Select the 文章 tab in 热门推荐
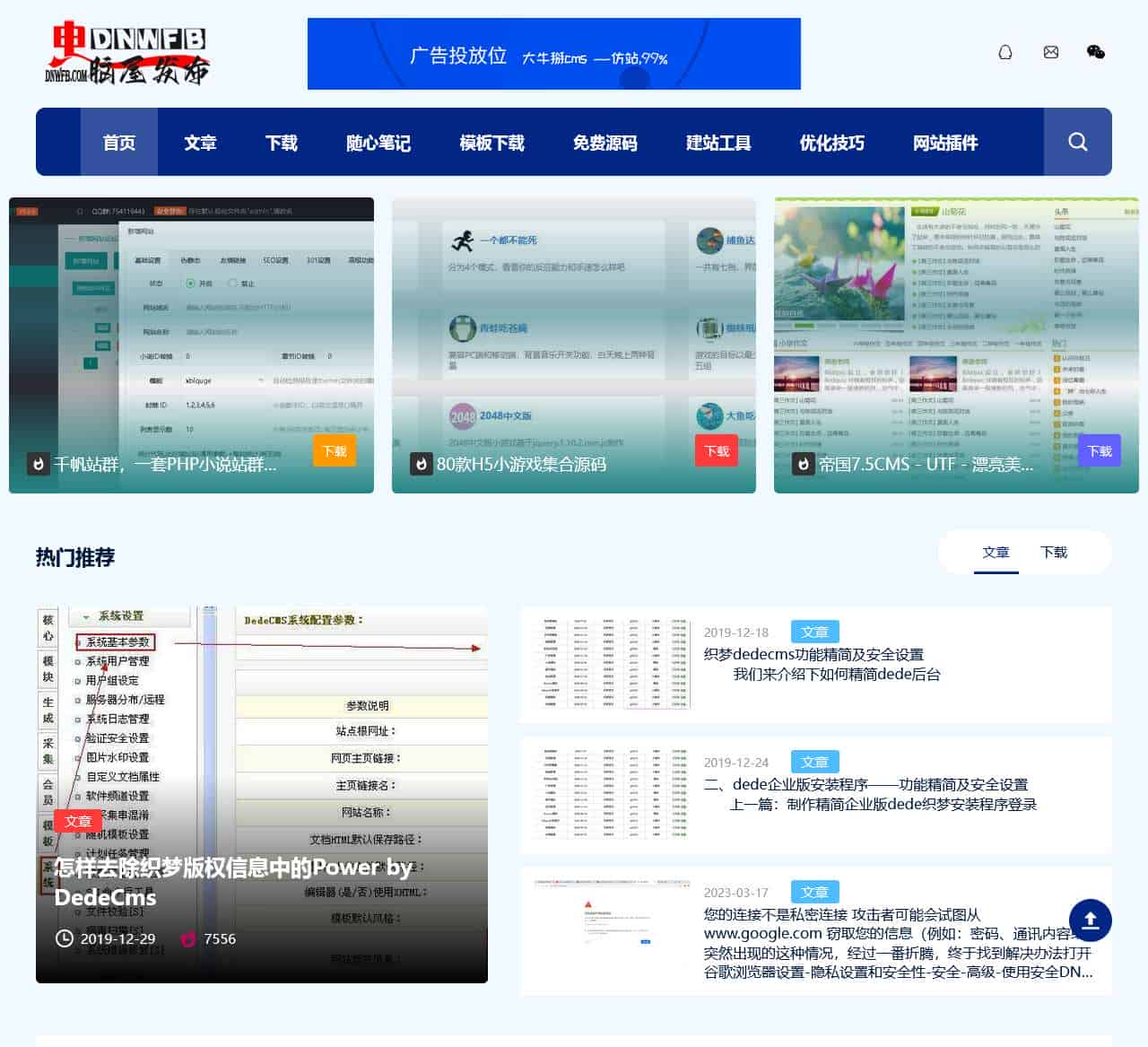1148x1047 pixels. coord(996,553)
